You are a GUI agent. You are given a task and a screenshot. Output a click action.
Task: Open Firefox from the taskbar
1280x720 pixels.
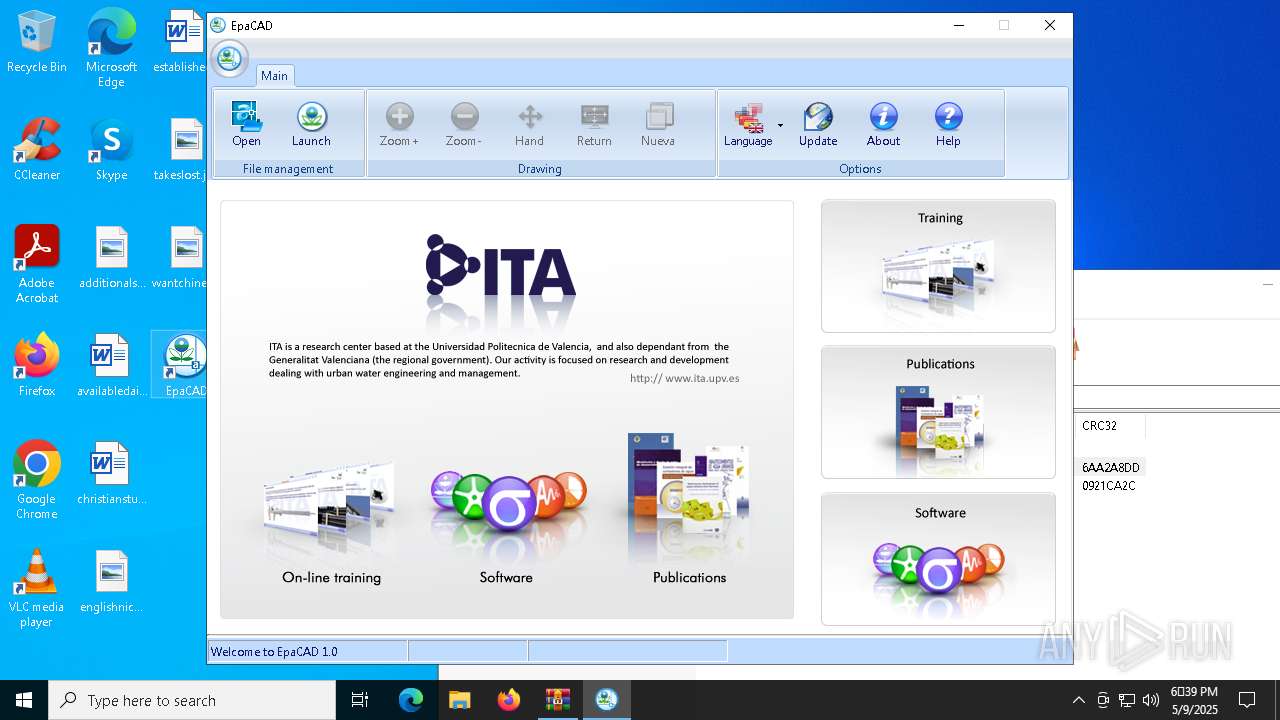(x=508, y=700)
